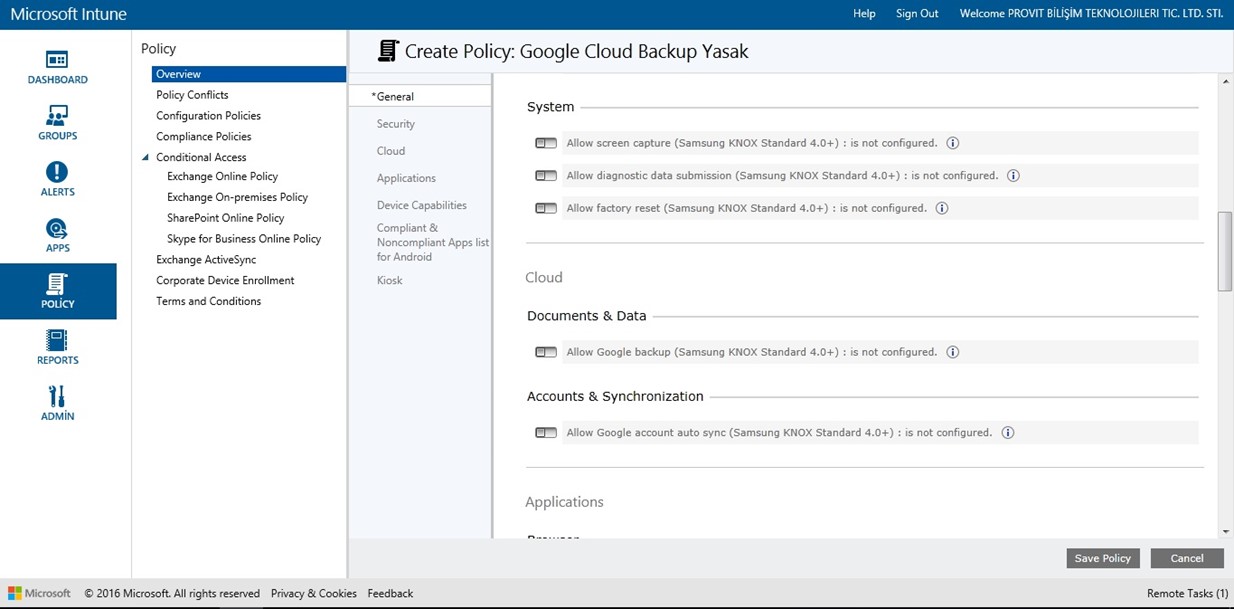Click the Microsoft logo in footer
Image resolution: width=1234 pixels, height=609 pixels.
[x=41, y=593]
